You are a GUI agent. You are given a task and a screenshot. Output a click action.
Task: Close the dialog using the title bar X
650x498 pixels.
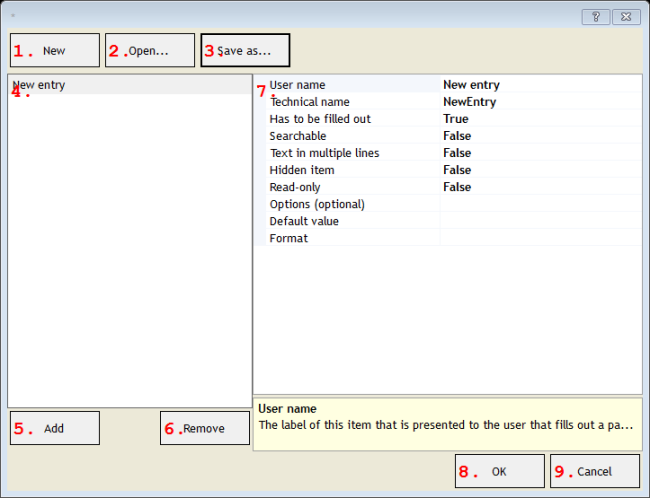point(626,17)
